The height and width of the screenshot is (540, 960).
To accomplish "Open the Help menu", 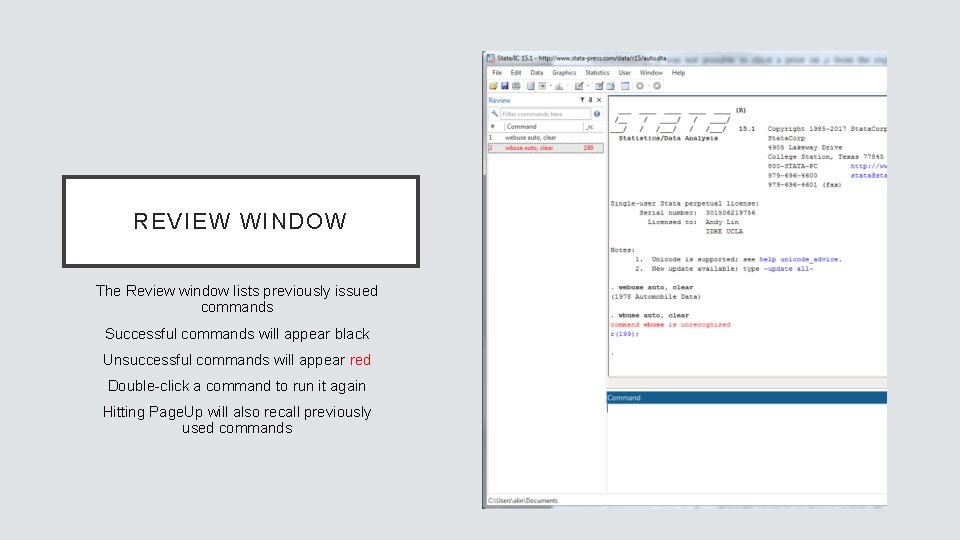I will [678, 73].
